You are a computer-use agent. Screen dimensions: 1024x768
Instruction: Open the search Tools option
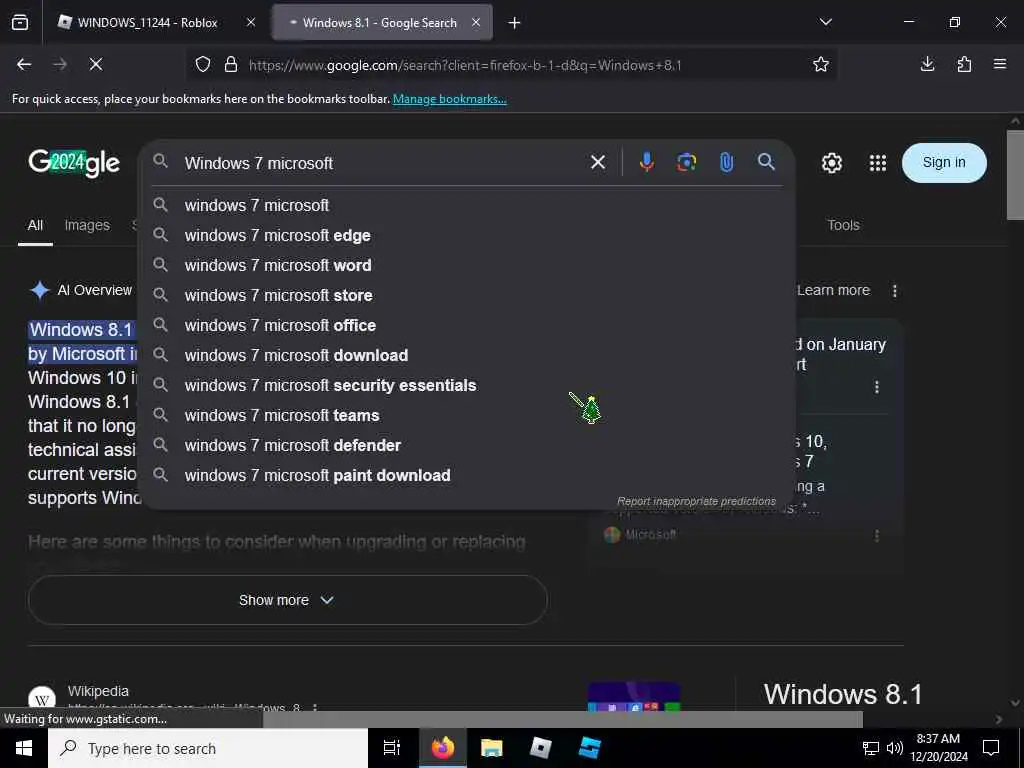843,225
